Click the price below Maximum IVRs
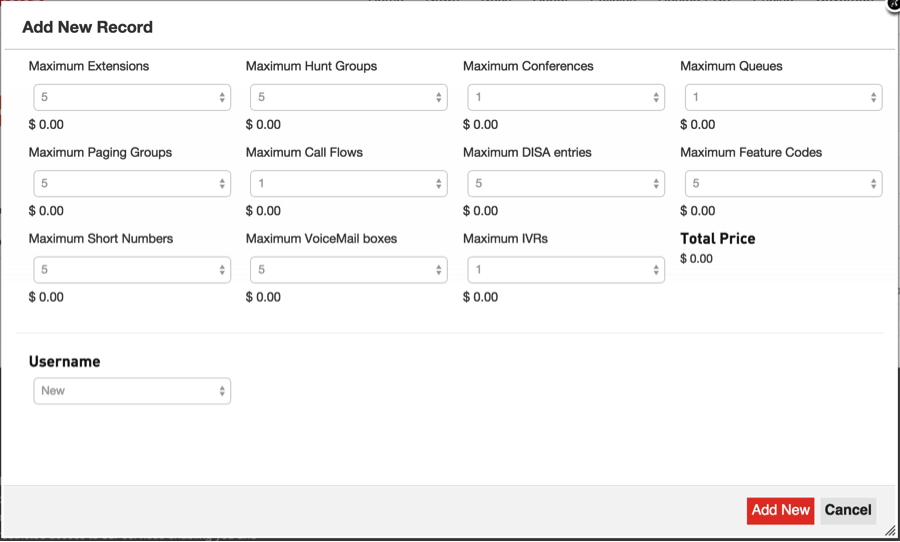Image resolution: width=900 pixels, height=542 pixels. click(x=480, y=297)
